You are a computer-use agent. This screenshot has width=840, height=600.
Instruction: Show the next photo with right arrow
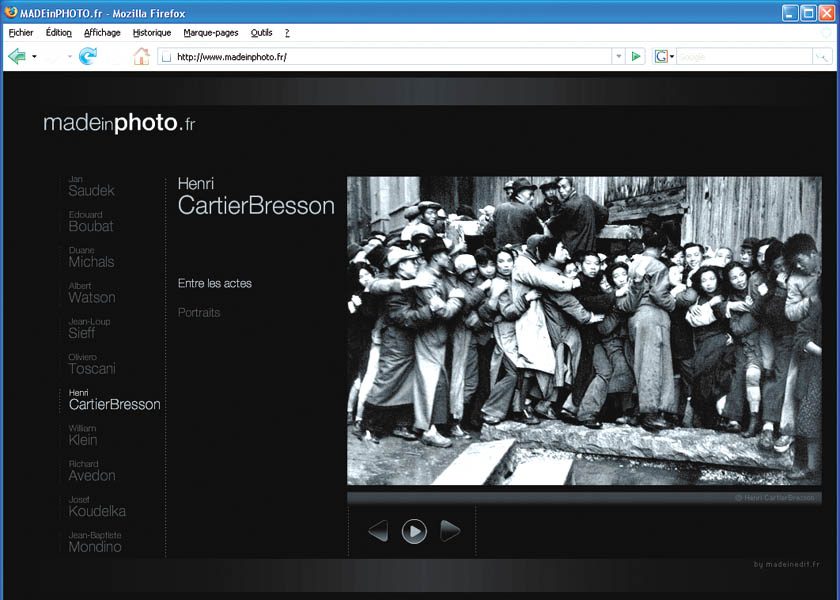[450, 531]
